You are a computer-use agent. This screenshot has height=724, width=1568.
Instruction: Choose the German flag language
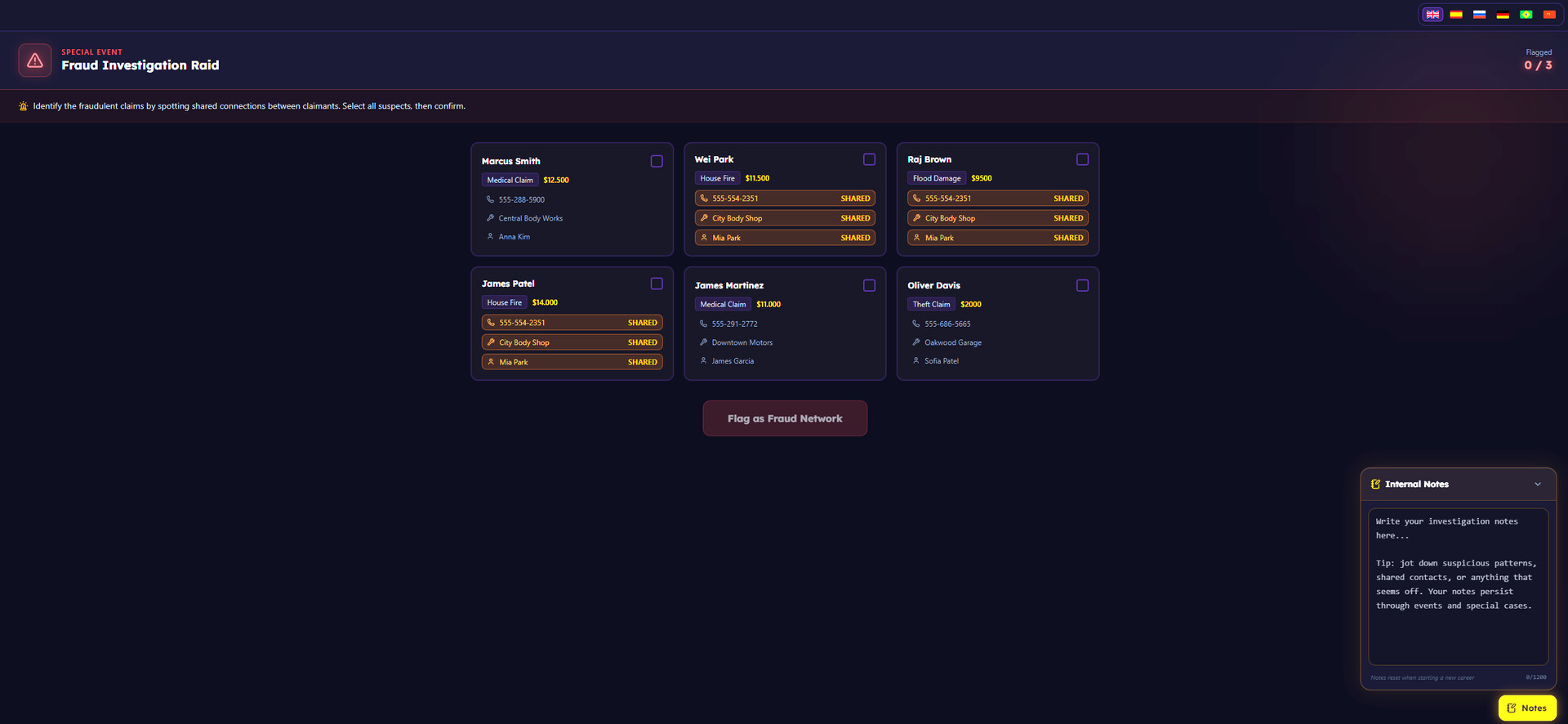tap(1503, 15)
